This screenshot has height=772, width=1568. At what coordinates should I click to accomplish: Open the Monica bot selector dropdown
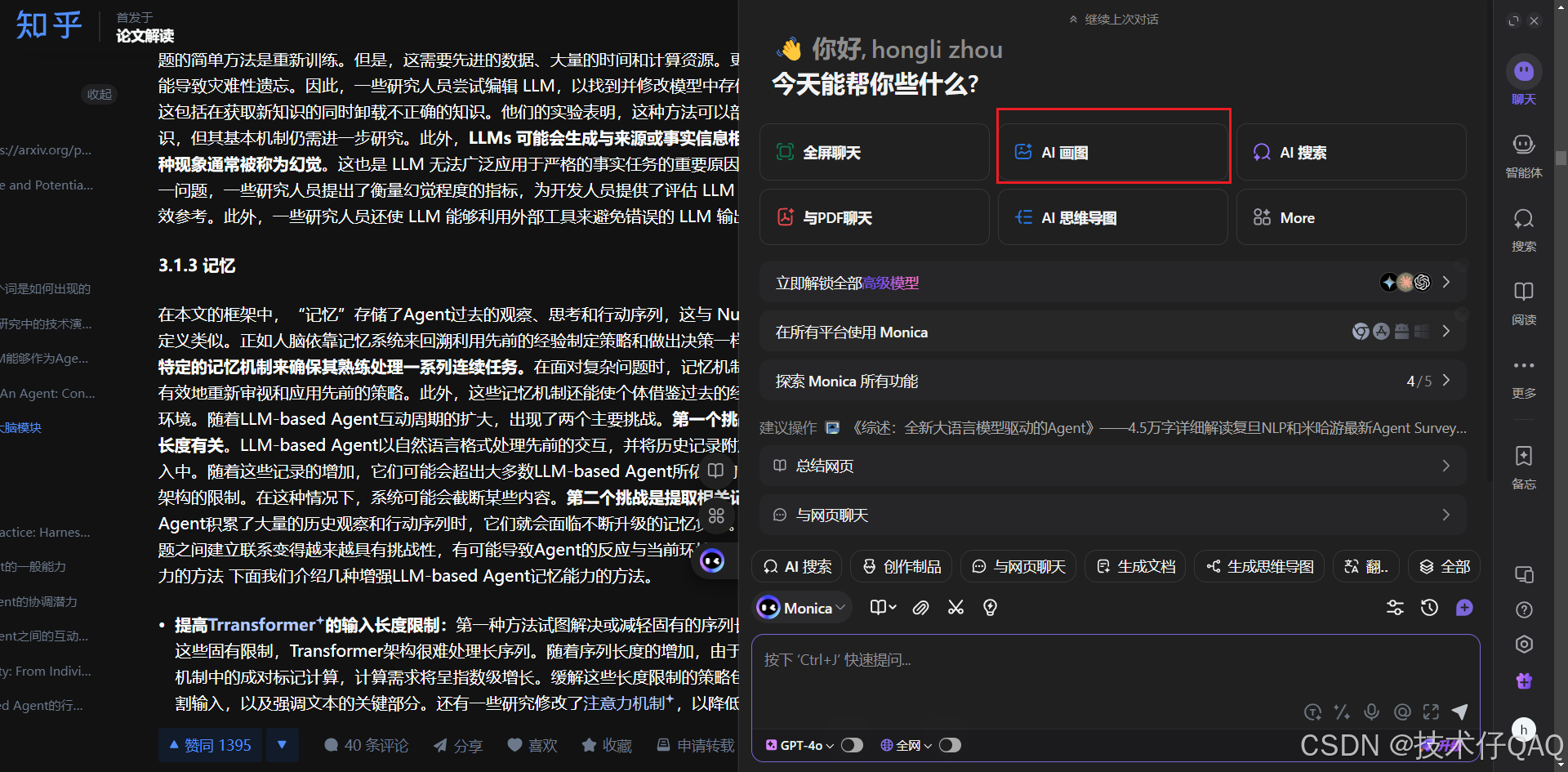[801, 608]
